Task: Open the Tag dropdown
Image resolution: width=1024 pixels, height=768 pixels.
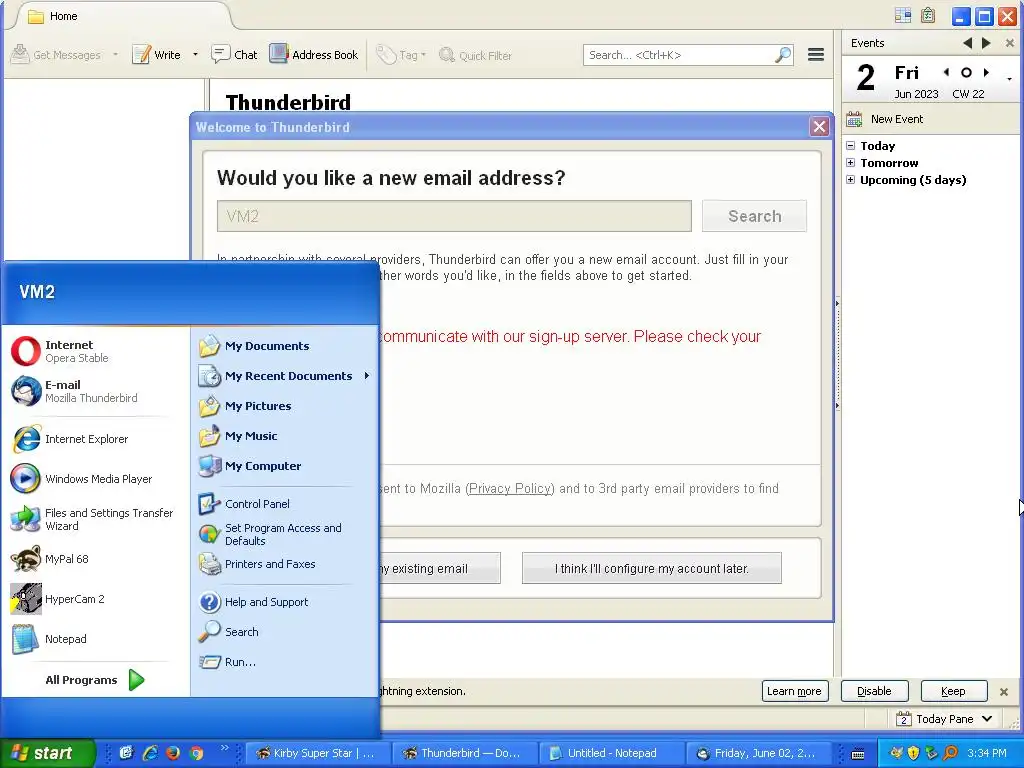Action: [402, 56]
